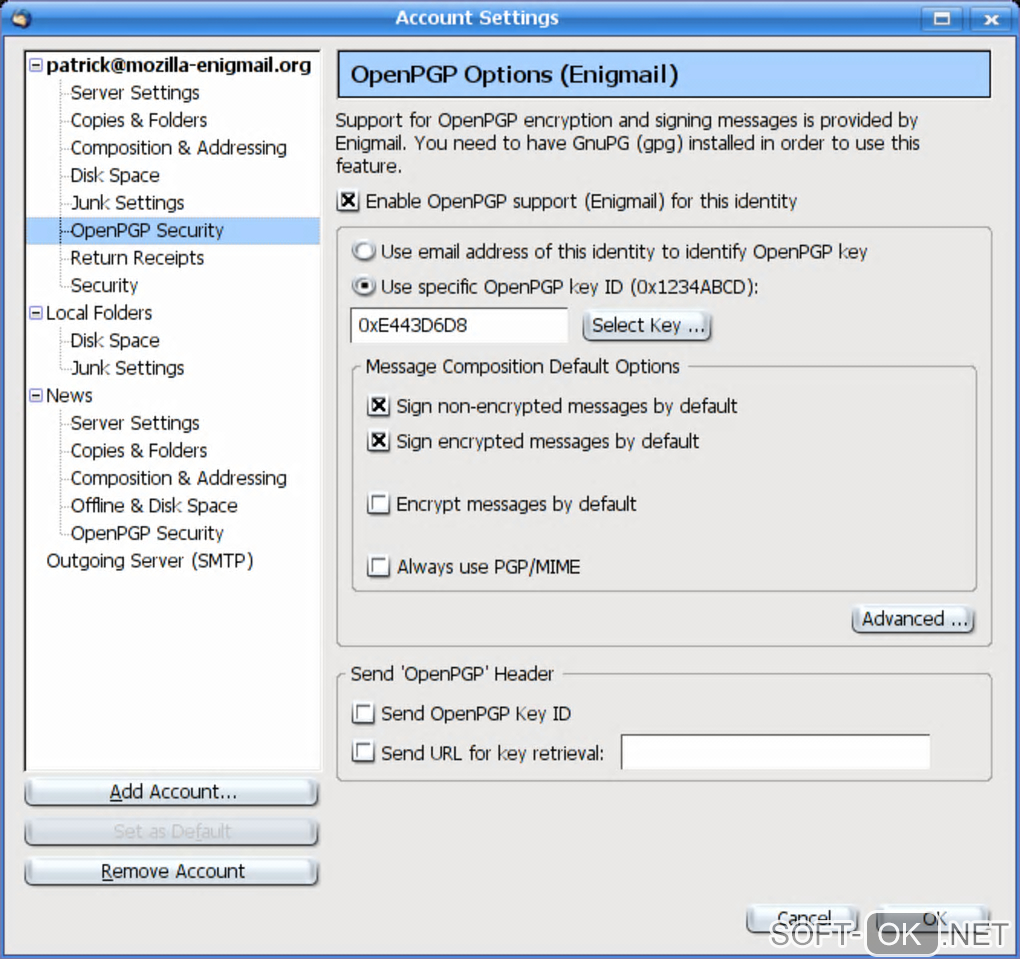Click the Remove Account button
Screen dimensions: 1020x959
pos(172,872)
